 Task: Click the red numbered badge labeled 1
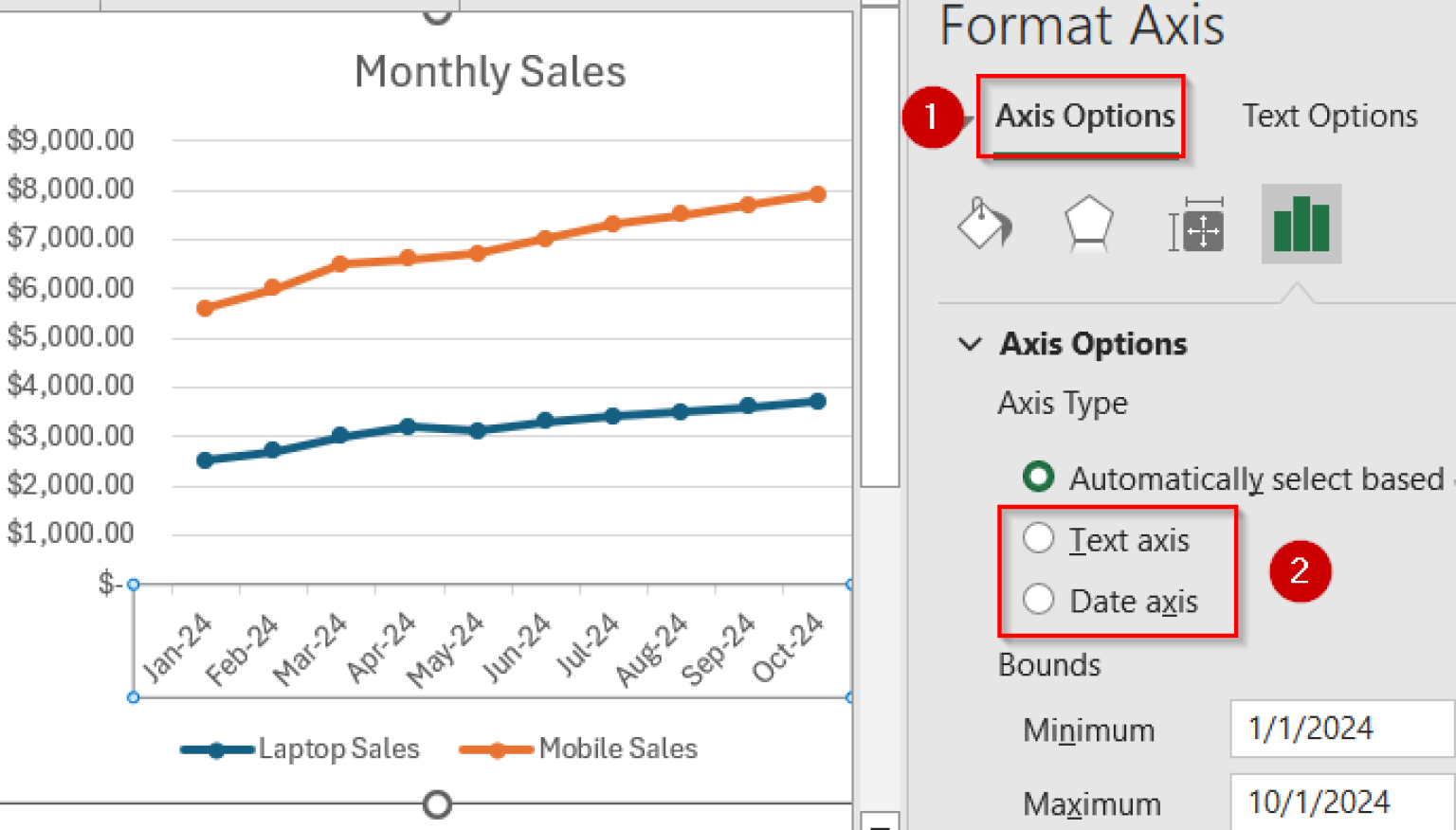point(933,119)
